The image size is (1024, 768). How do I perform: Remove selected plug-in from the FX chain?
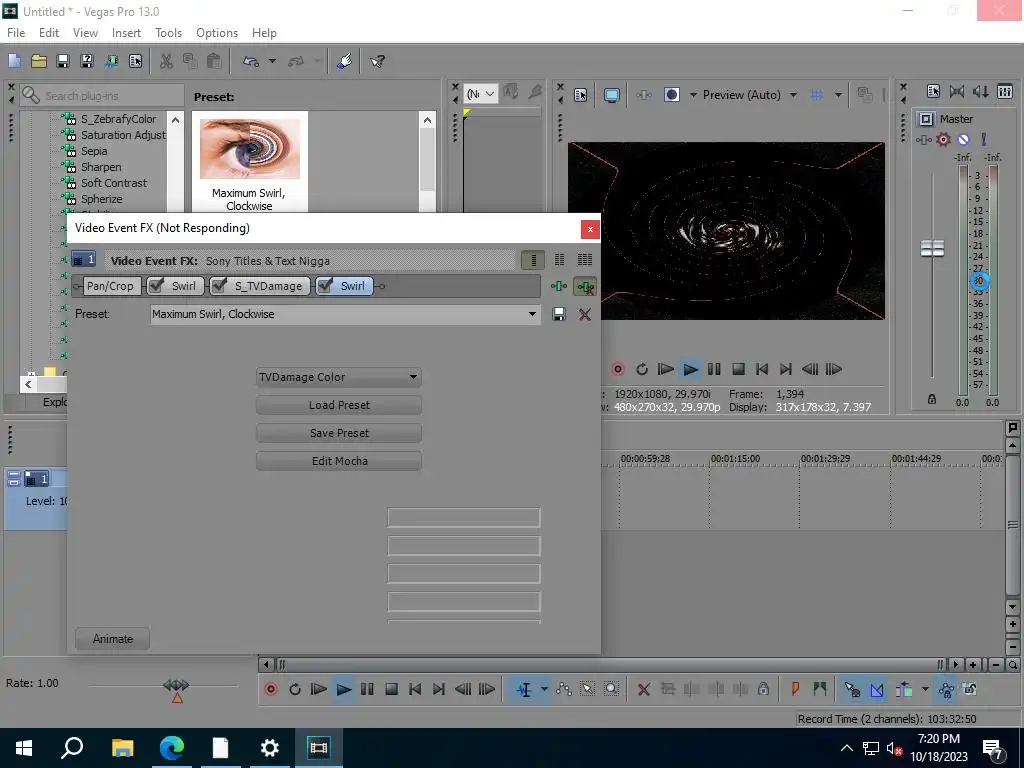pyautogui.click(x=585, y=286)
